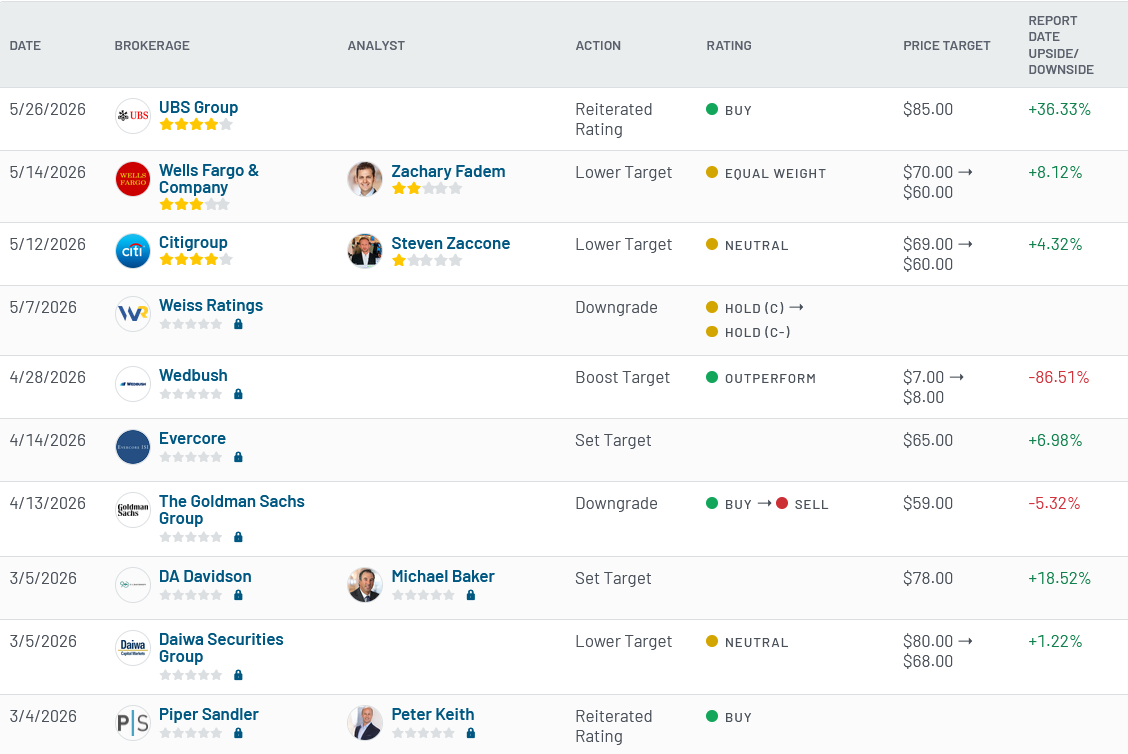Open the UBS Group link
This screenshot has width=1128, height=754.
click(199, 107)
